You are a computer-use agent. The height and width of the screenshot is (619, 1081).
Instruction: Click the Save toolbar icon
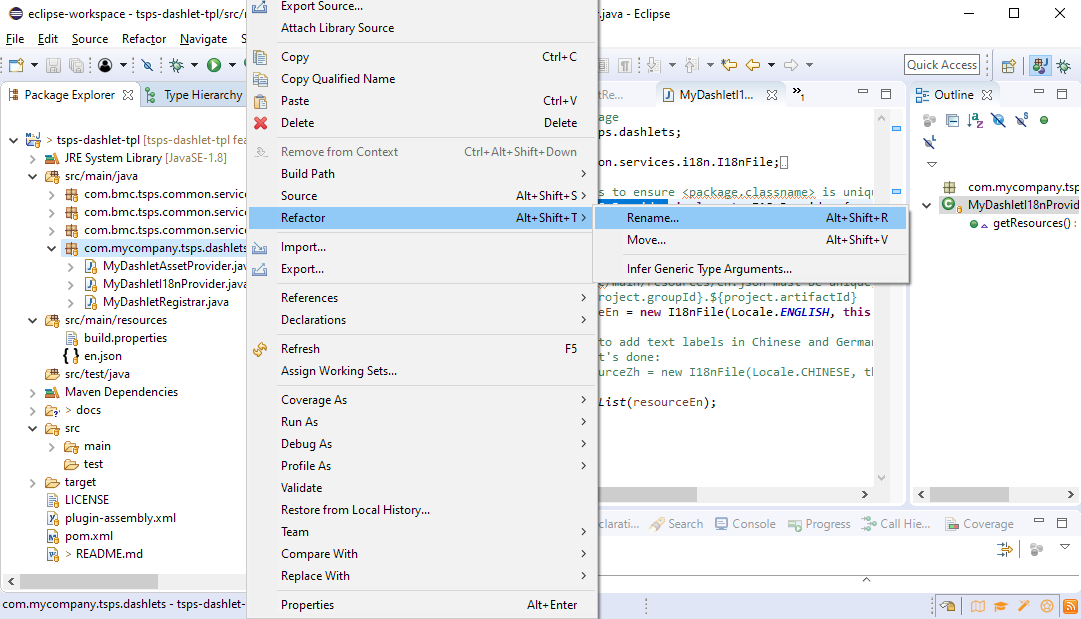[53, 65]
